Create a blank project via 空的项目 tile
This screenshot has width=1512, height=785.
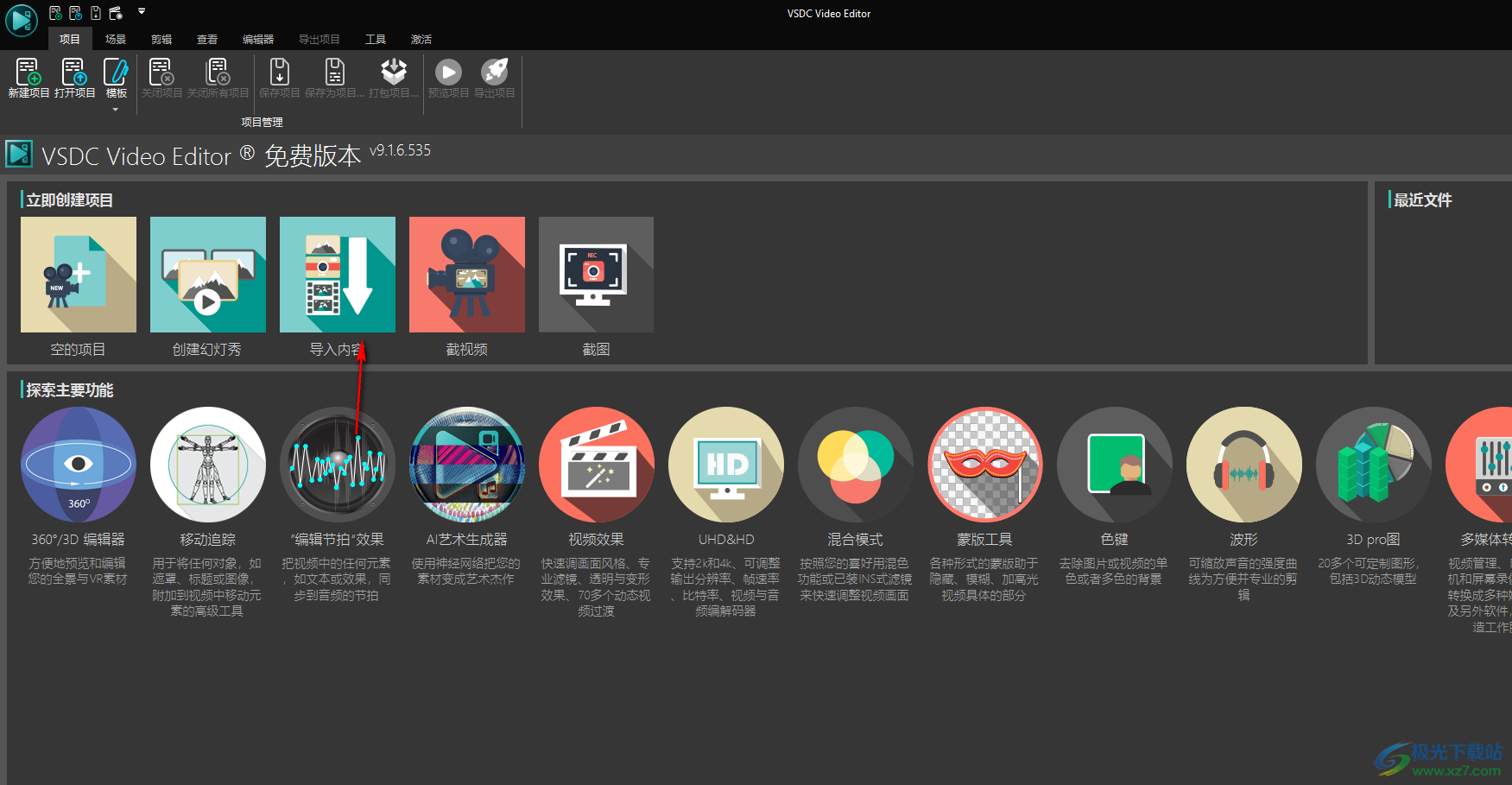pyautogui.click(x=79, y=275)
